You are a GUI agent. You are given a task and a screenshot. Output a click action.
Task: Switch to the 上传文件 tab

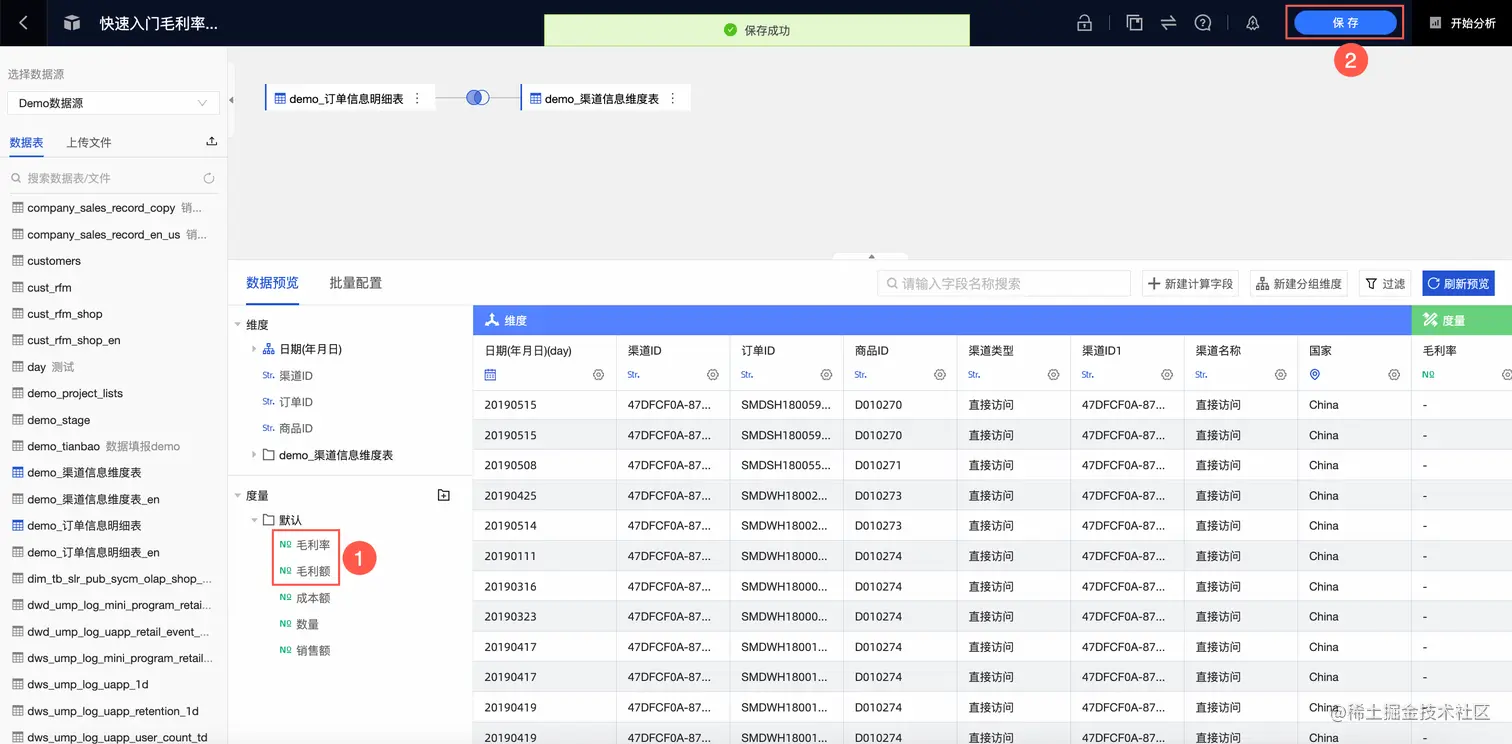[x=89, y=142]
